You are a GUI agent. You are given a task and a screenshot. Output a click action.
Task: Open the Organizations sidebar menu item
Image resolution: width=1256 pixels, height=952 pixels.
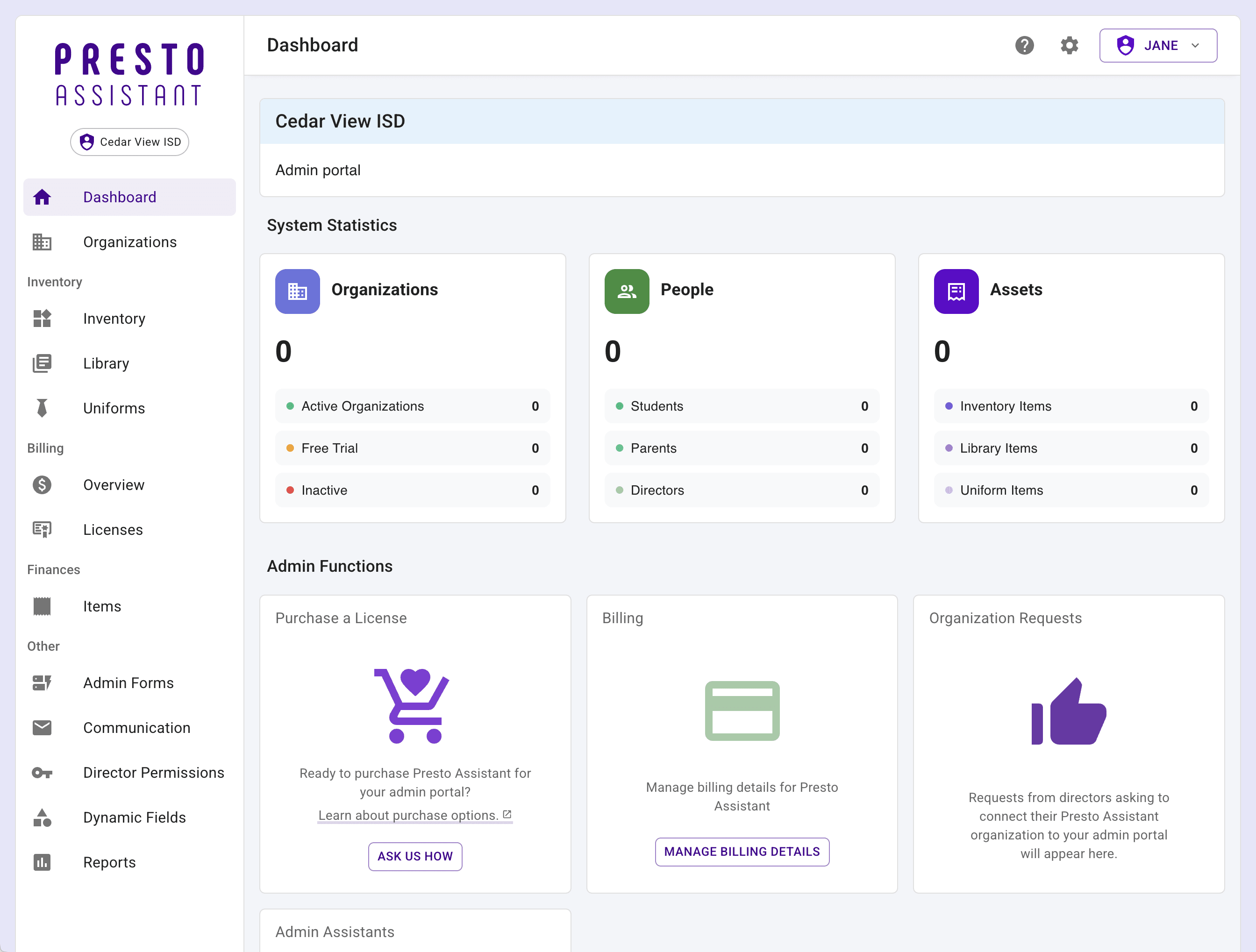tap(129, 242)
